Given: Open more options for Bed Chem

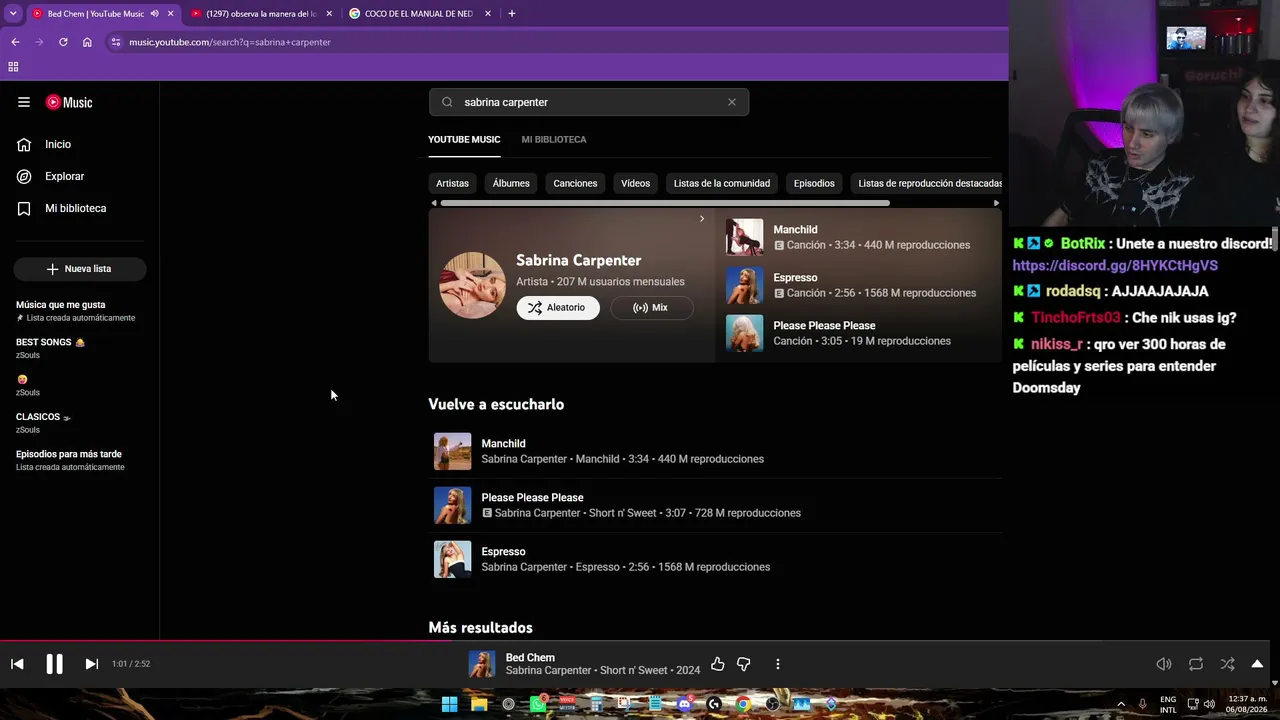Looking at the screenshot, I should pyautogui.click(x=778, y=664).
